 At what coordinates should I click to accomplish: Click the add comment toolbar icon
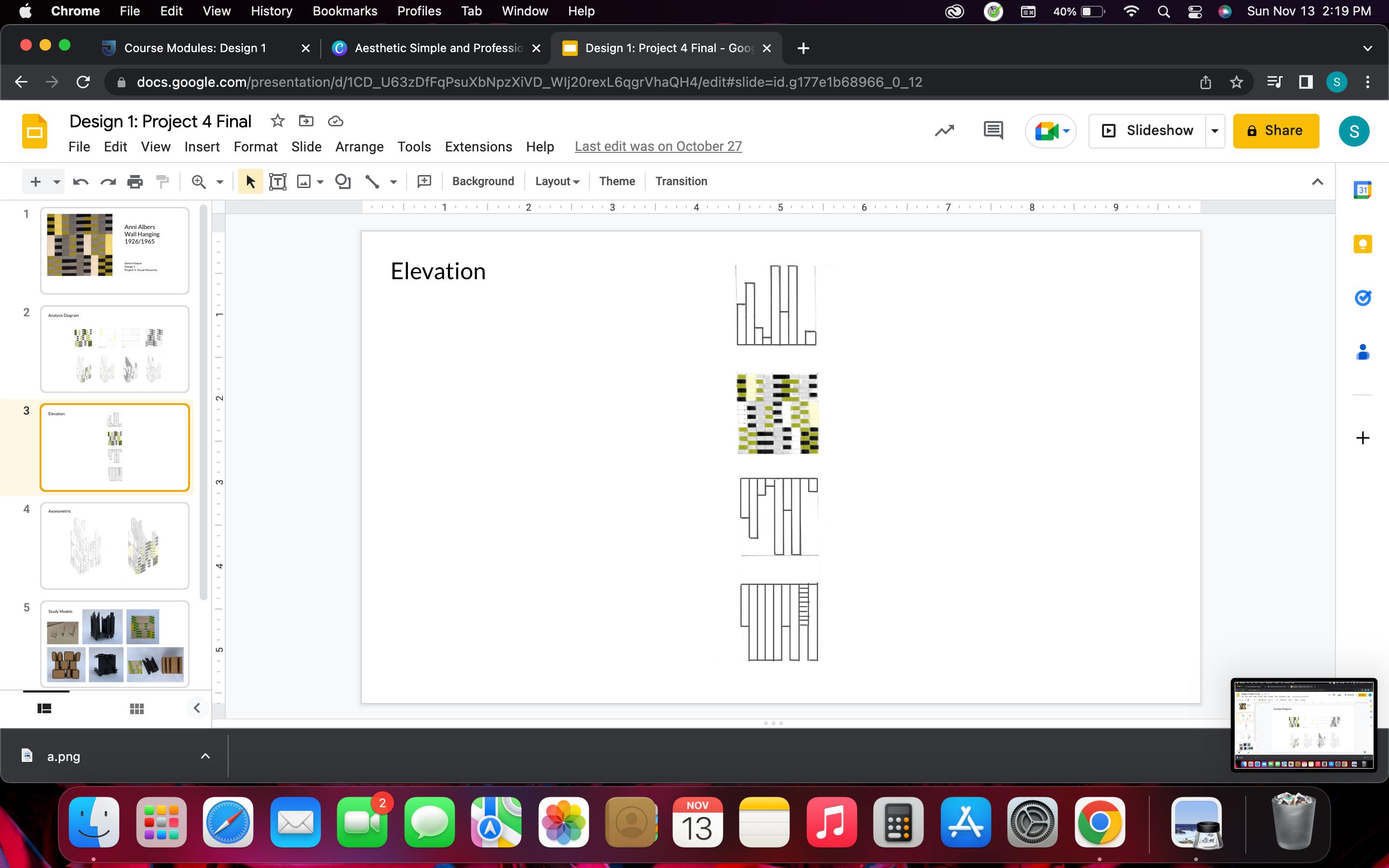pyautogui.click(x=424, y=181)
